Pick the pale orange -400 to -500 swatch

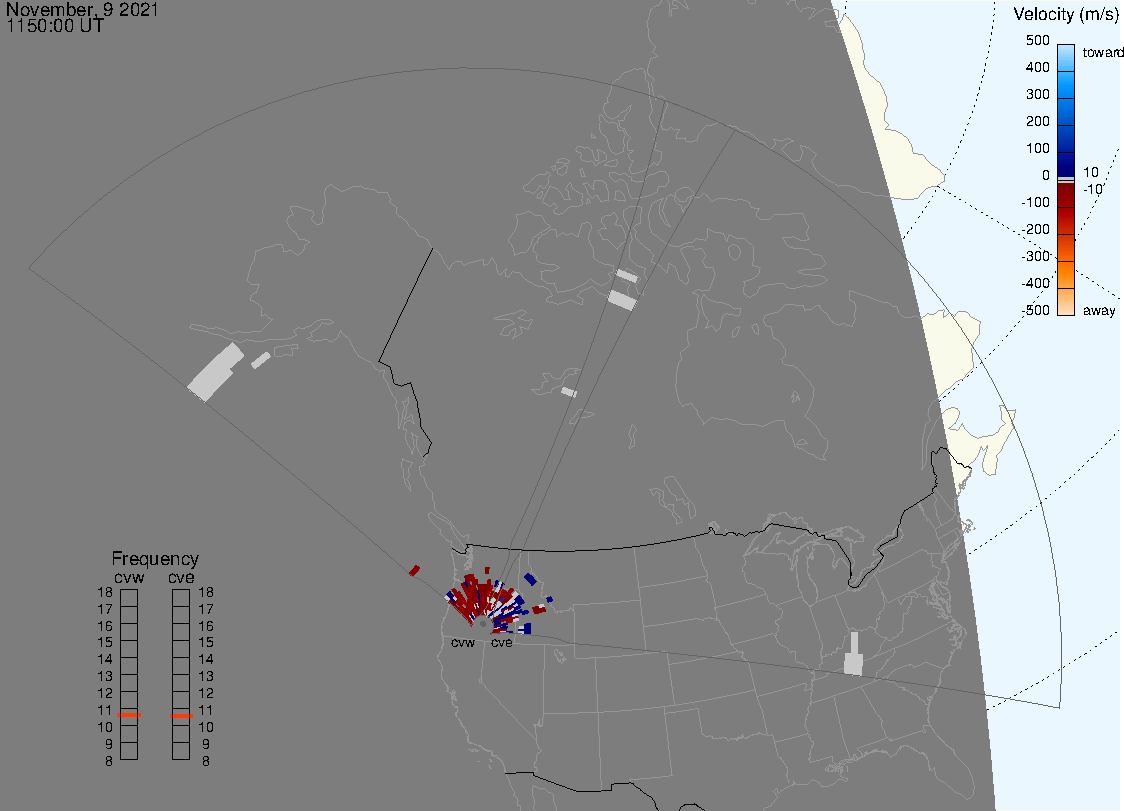coord(1066,302)
